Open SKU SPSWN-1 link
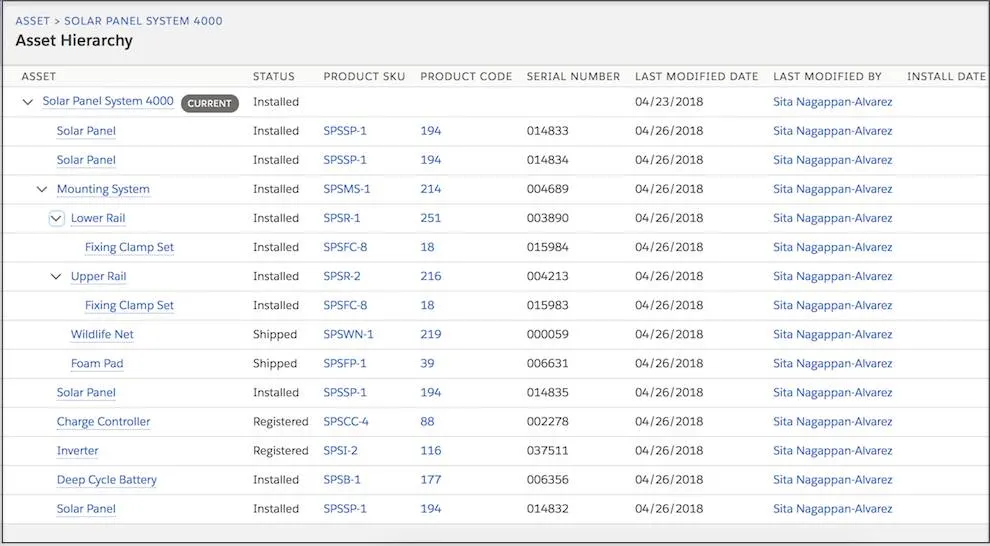The width and height of the screenshot is (990, 546). 348,334
